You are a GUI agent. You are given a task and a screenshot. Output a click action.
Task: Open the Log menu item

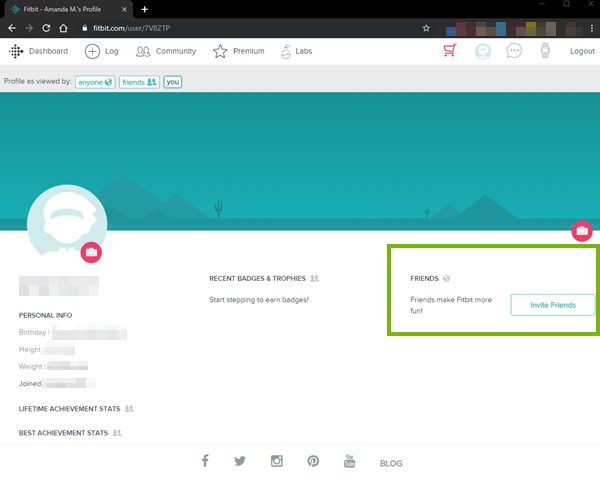(x=112, y=51)
